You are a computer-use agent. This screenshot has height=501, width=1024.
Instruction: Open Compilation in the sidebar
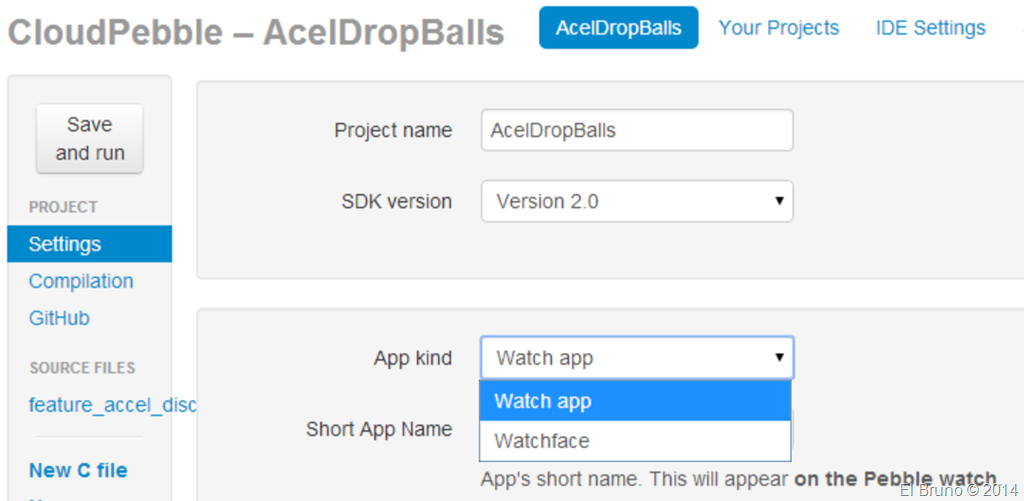coord(81,281)
